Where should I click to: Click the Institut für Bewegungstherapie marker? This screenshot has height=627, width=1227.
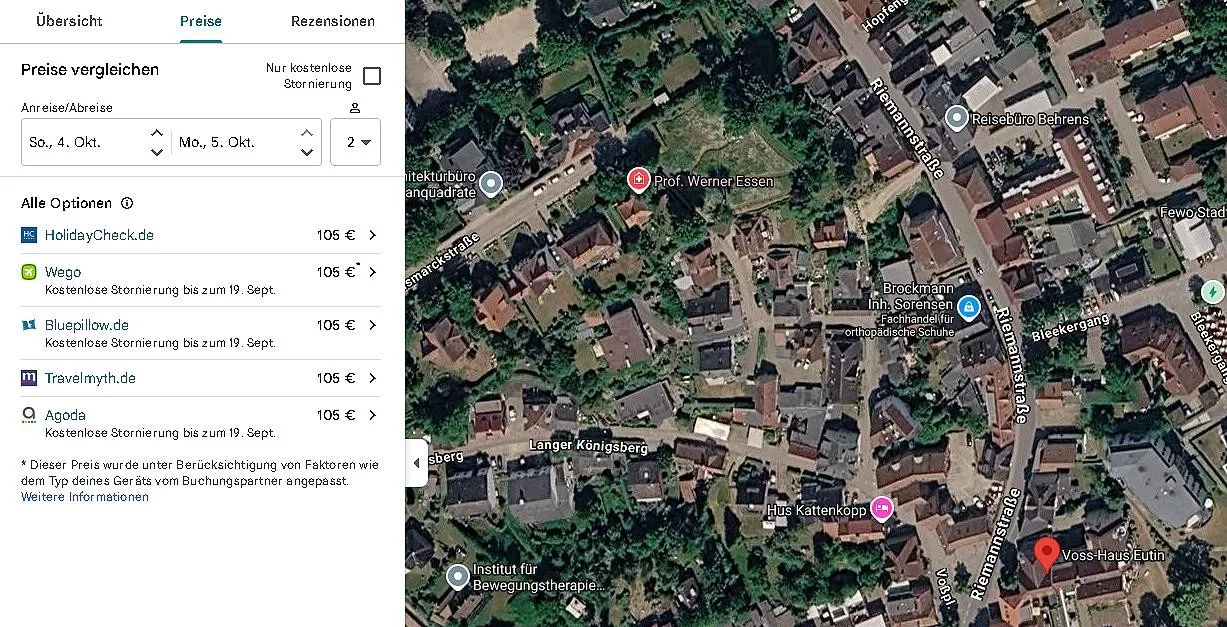point(458,577)
